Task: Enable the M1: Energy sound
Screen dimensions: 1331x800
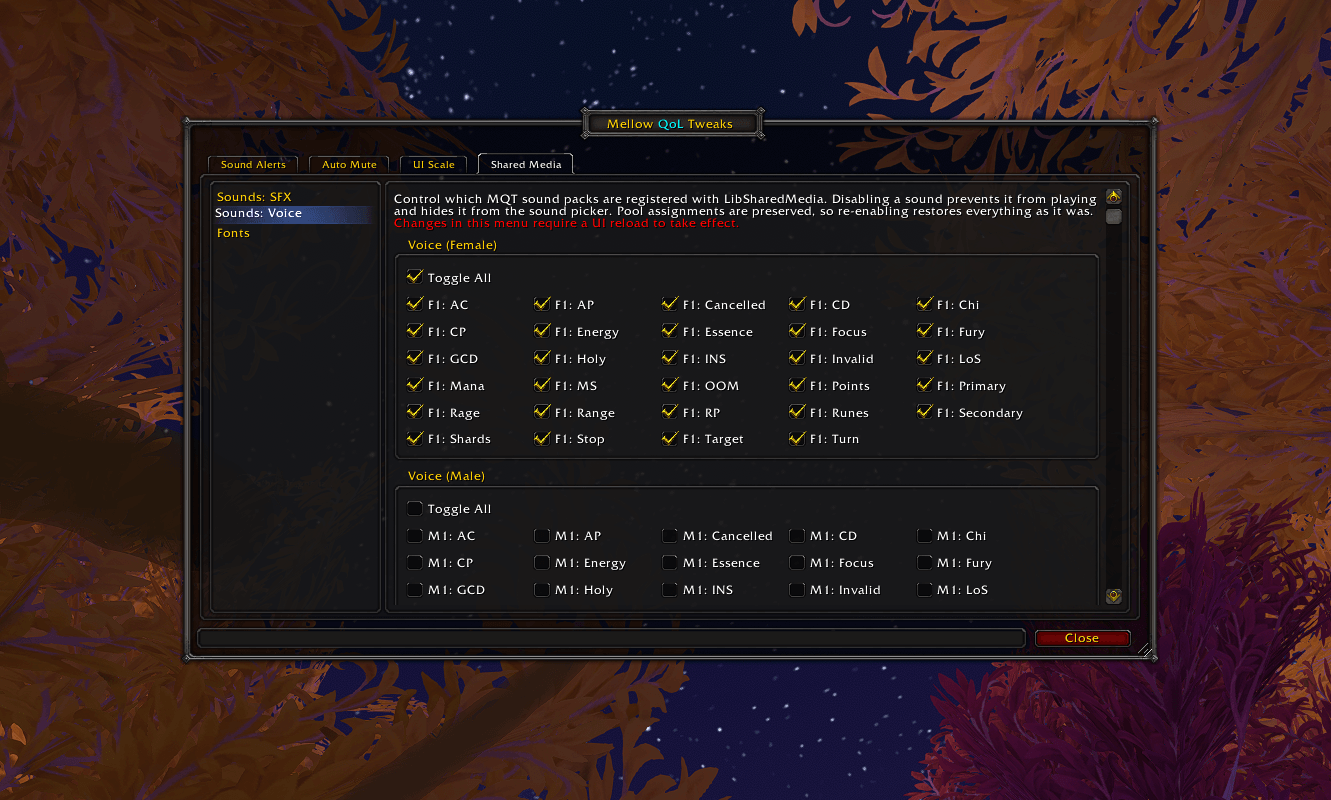Action: (x=542, y=562)
